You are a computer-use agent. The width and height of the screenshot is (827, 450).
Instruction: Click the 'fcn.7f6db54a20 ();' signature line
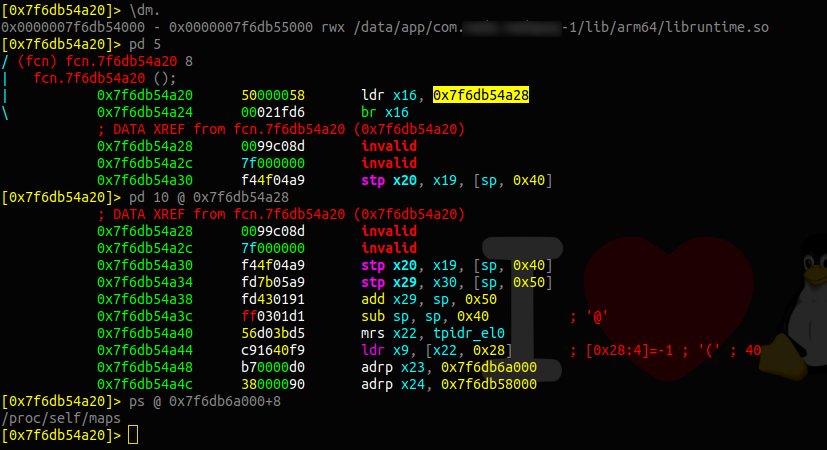pos(105,78)
